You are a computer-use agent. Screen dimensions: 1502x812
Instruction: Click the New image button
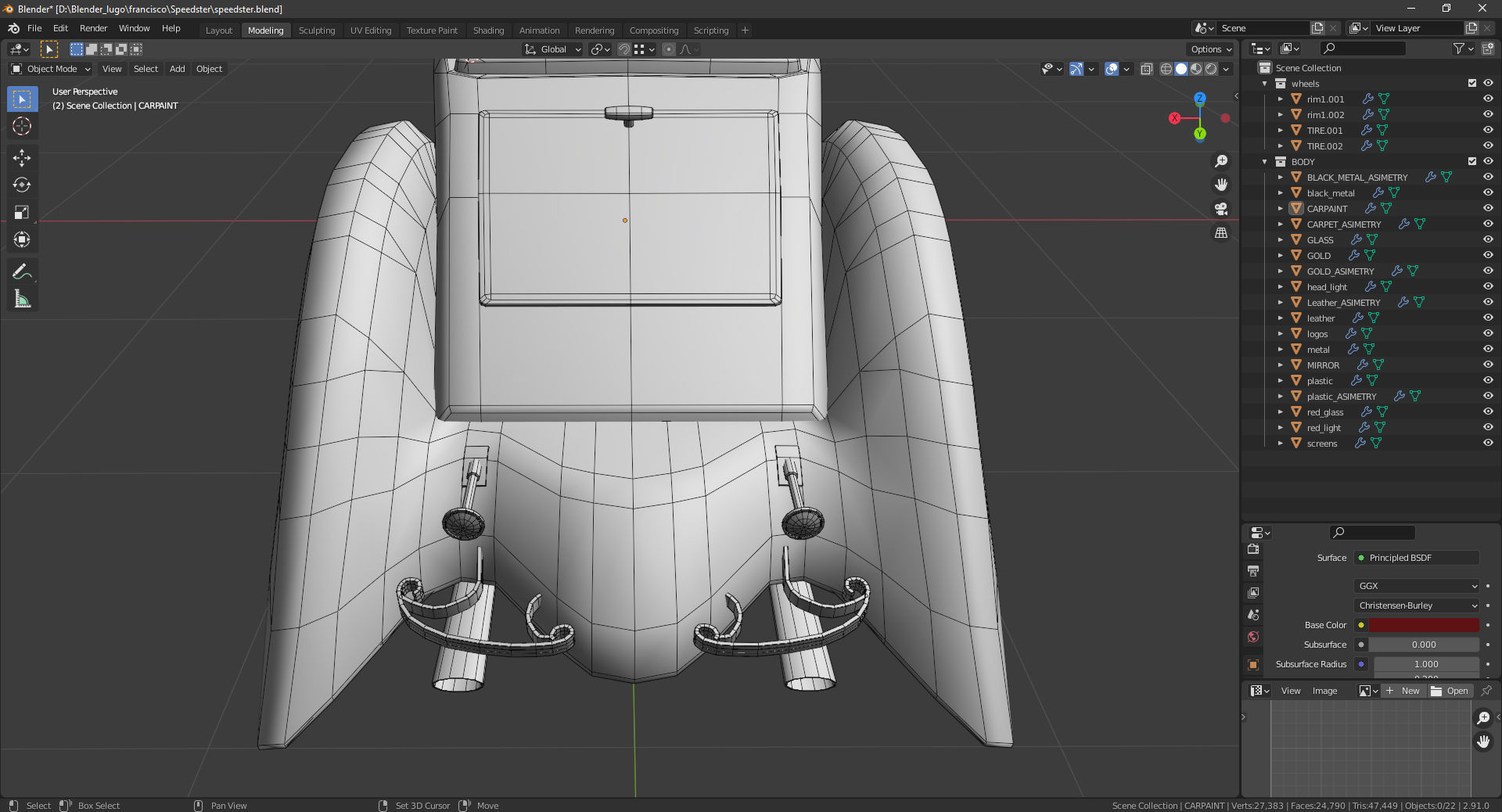tap(1403, 691)
